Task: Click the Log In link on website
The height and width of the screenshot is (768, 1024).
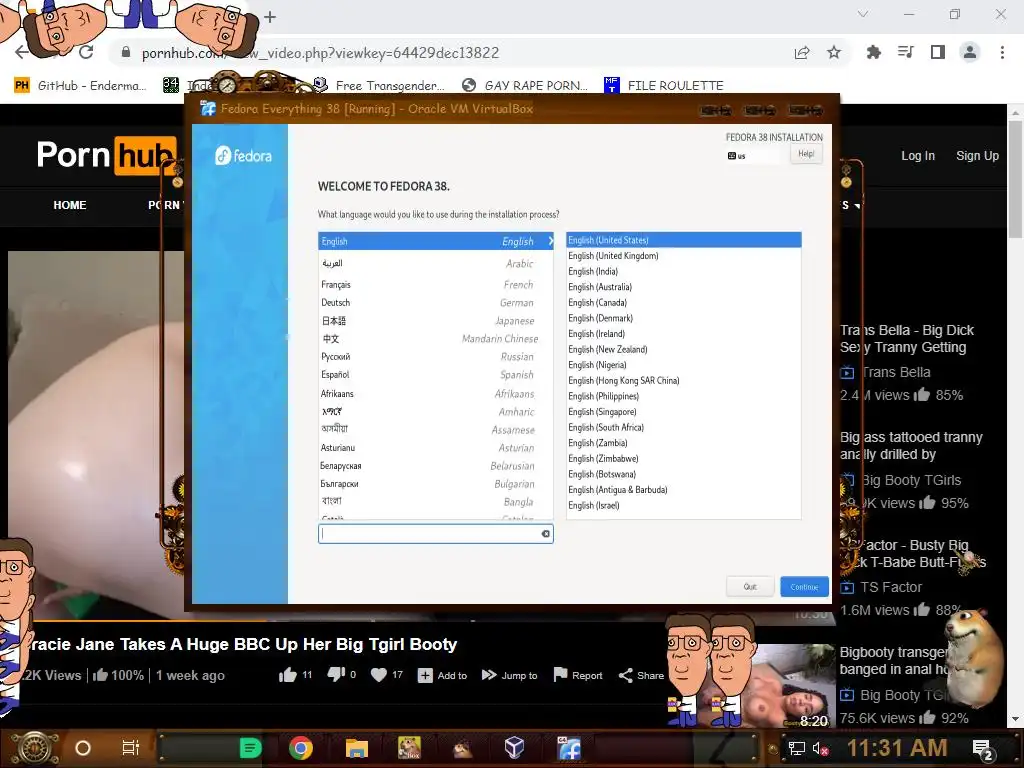Action: point(918,155)
